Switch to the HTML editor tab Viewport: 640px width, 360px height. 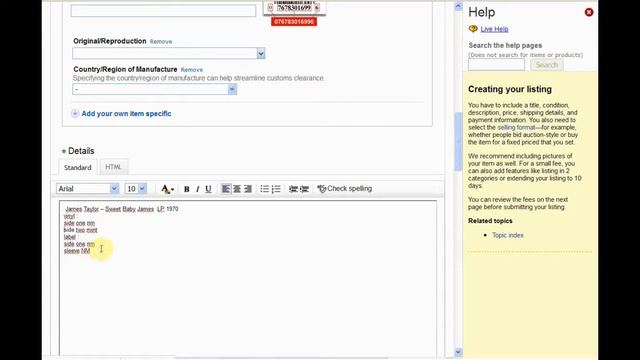(113, 167)
